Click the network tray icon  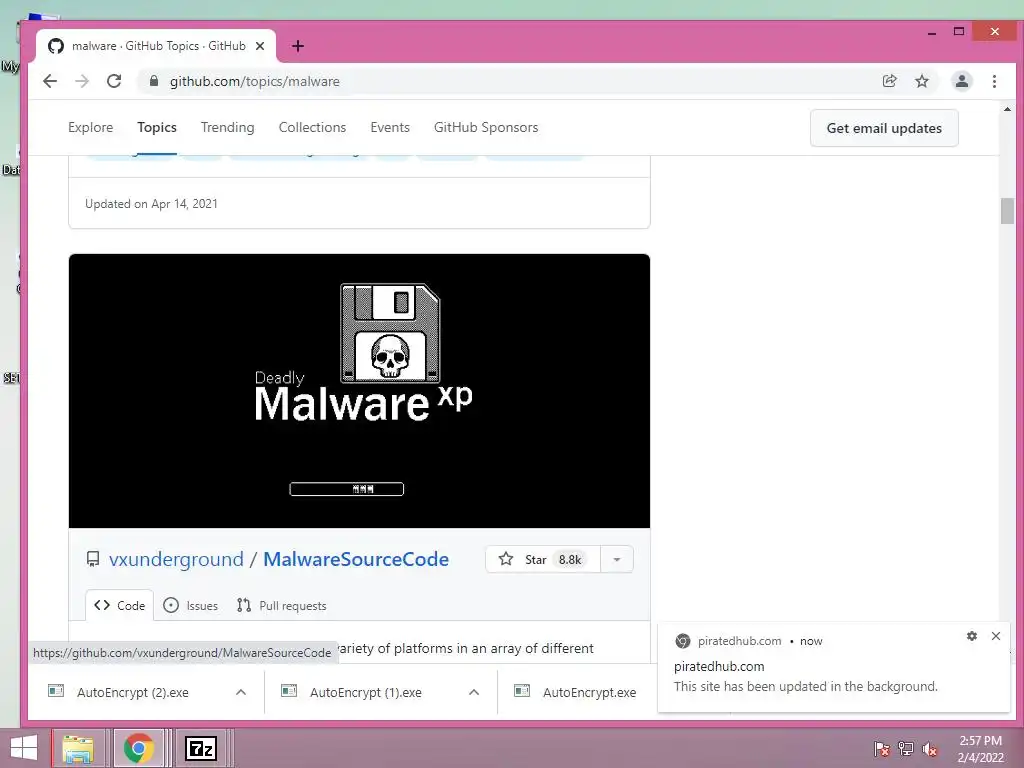(x=906, y=749)
